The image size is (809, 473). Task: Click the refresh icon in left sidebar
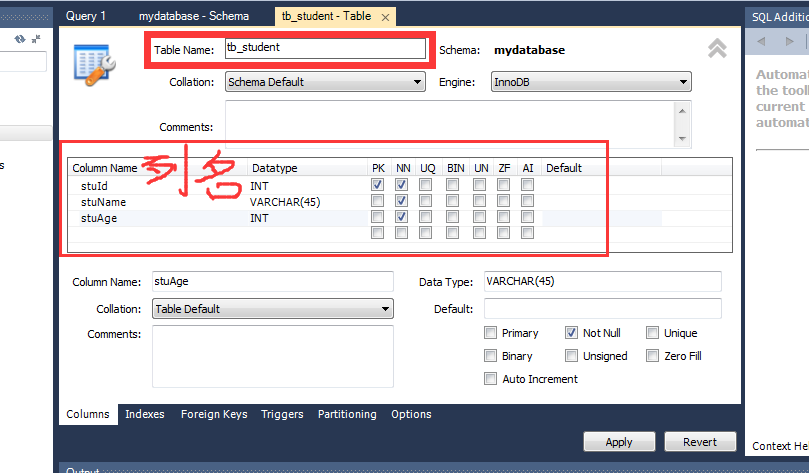[x=20, y=39]
